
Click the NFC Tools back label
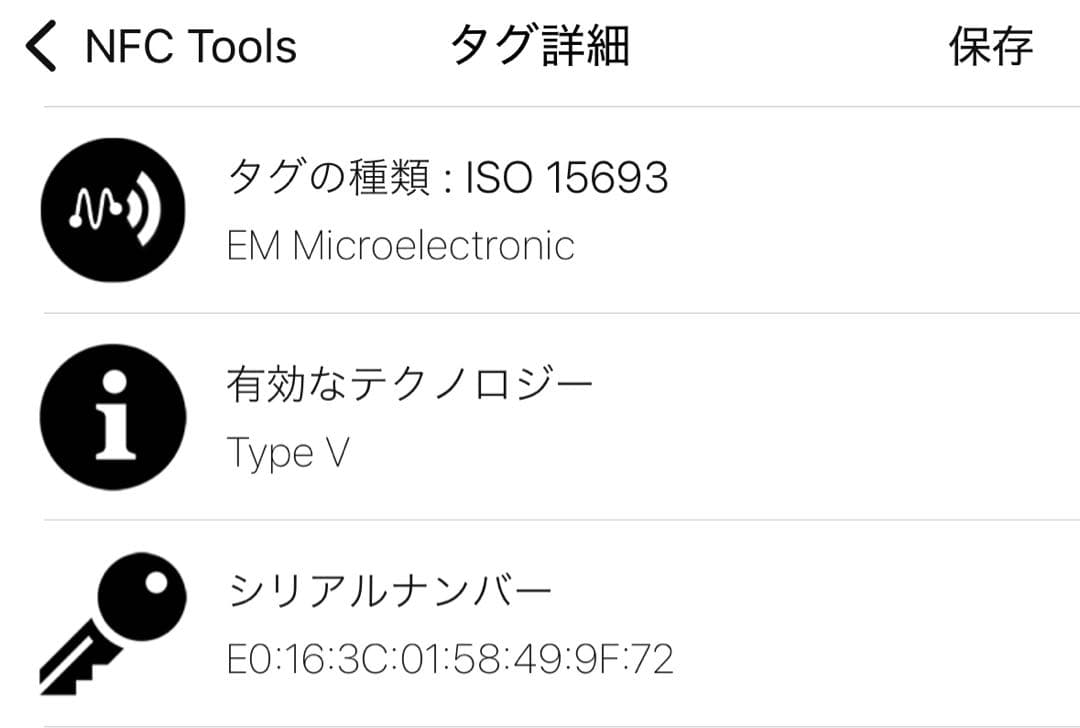tap(190, 44)
